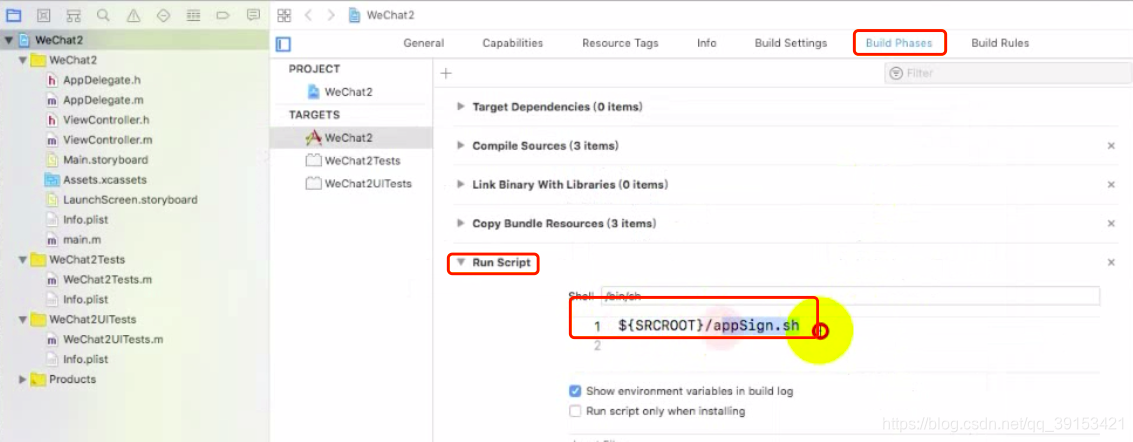Click the Shell path input field
The height and width of the screenshot is (442, 1133).
coord(850,295)
